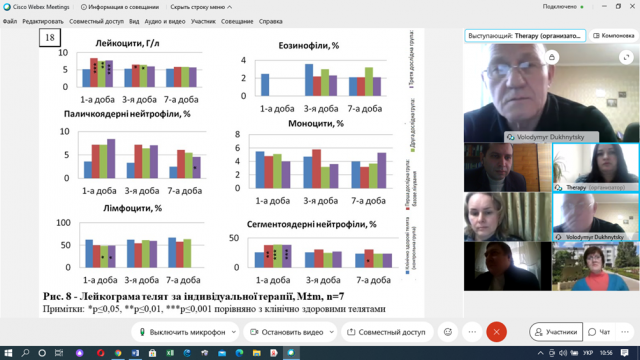Image resolution: width=640 pixels, height=360 pixels.
Task: Open the Файл menu
Action: [x=10, y=21]
